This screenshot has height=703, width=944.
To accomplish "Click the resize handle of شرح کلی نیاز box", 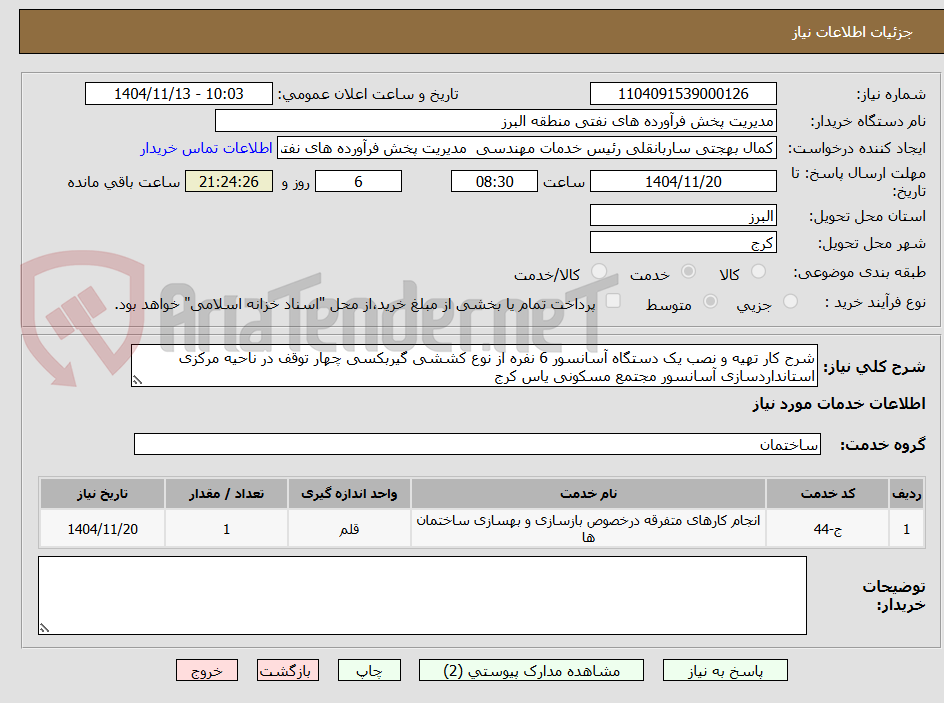I will point(137,380).
